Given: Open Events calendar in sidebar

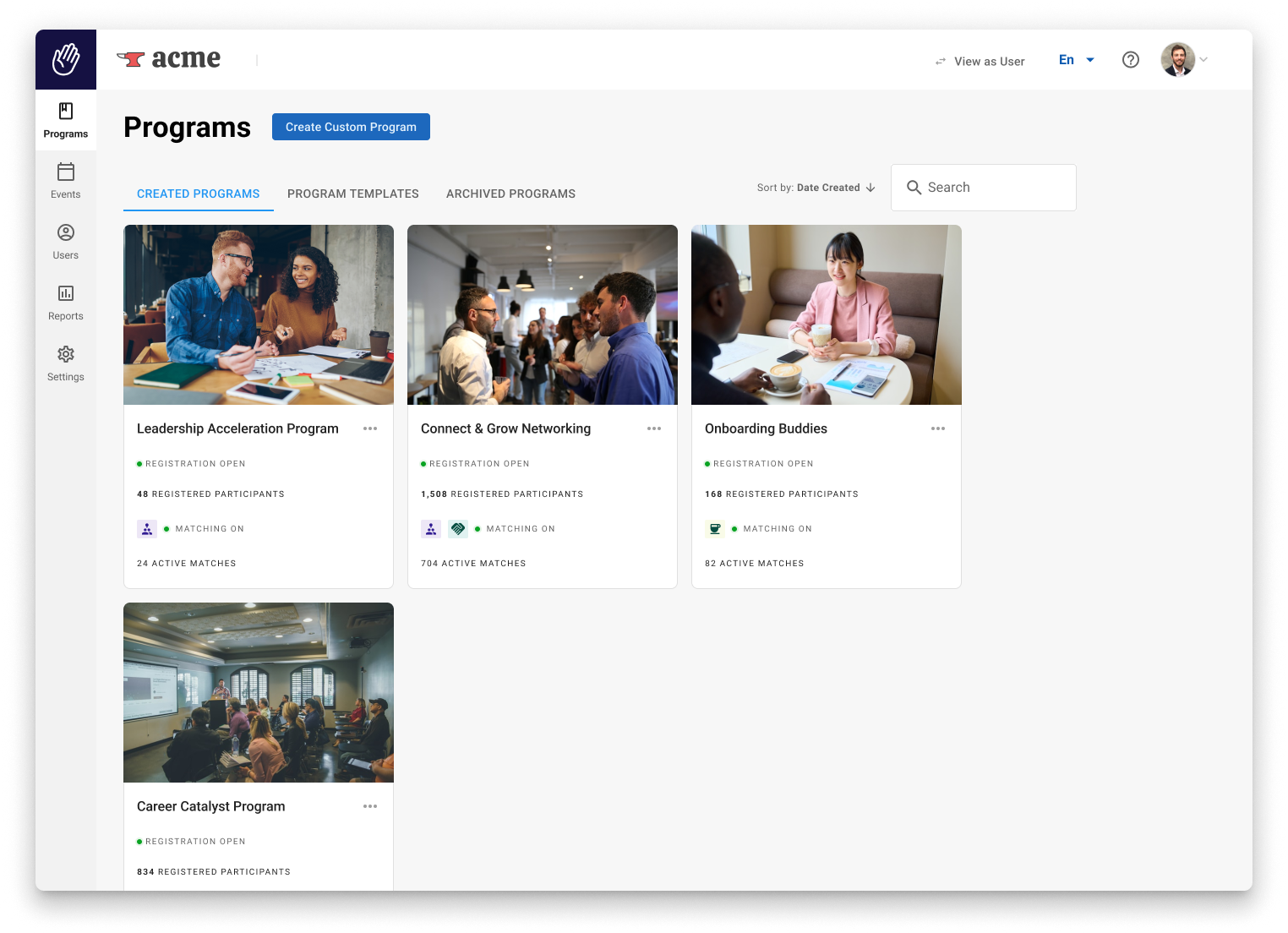Looking at the screenshot, I should pos(66,181).
